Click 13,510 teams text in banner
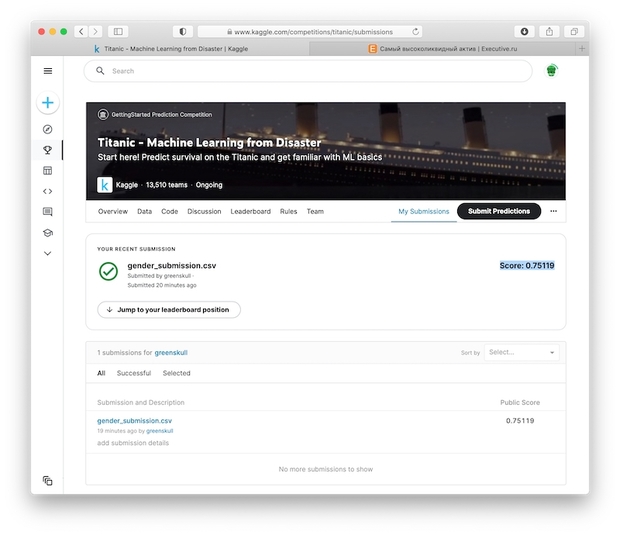620x535 pixels. (166, 185)
